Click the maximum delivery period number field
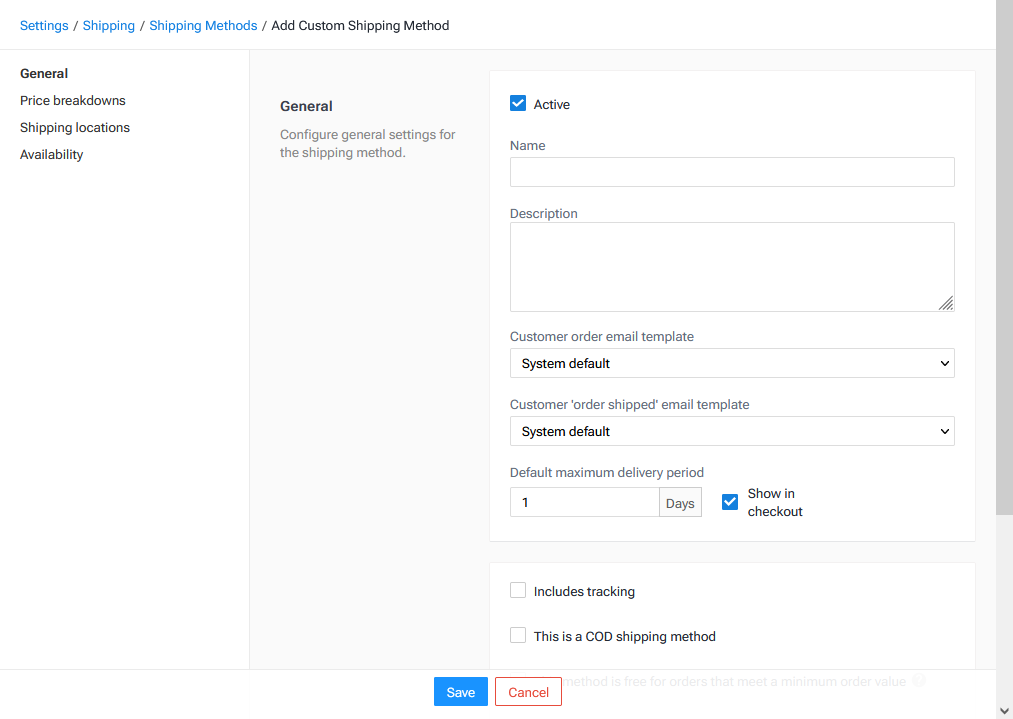 pos(585,501)
